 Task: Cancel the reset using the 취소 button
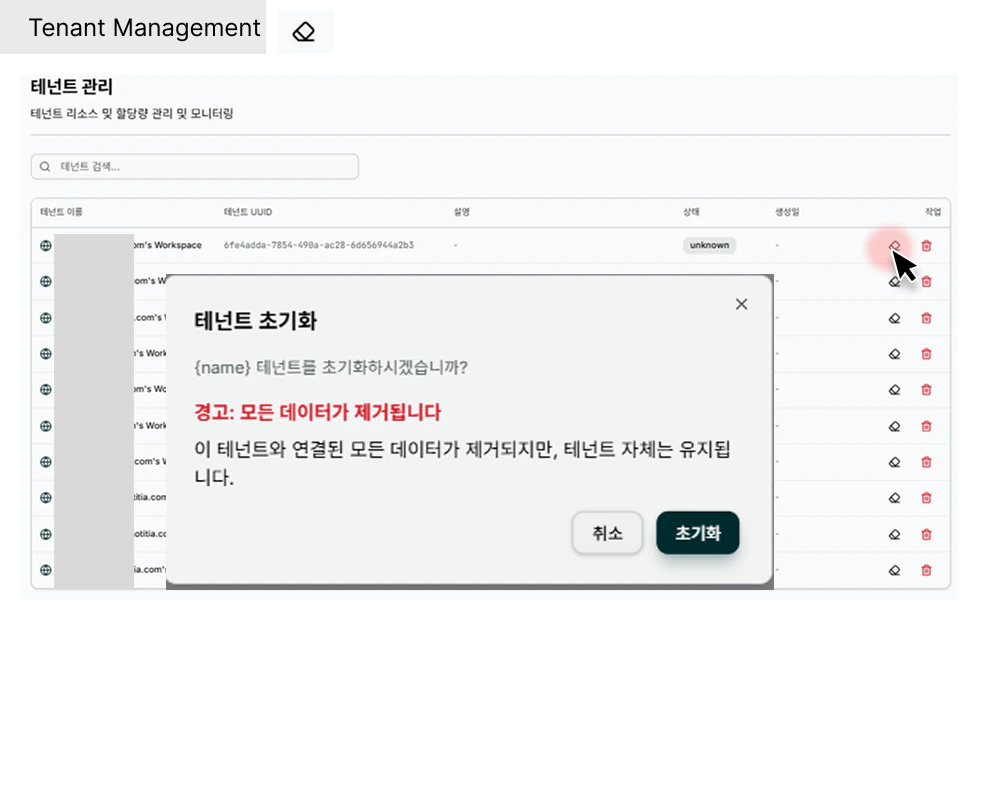[x=607, y=533]
